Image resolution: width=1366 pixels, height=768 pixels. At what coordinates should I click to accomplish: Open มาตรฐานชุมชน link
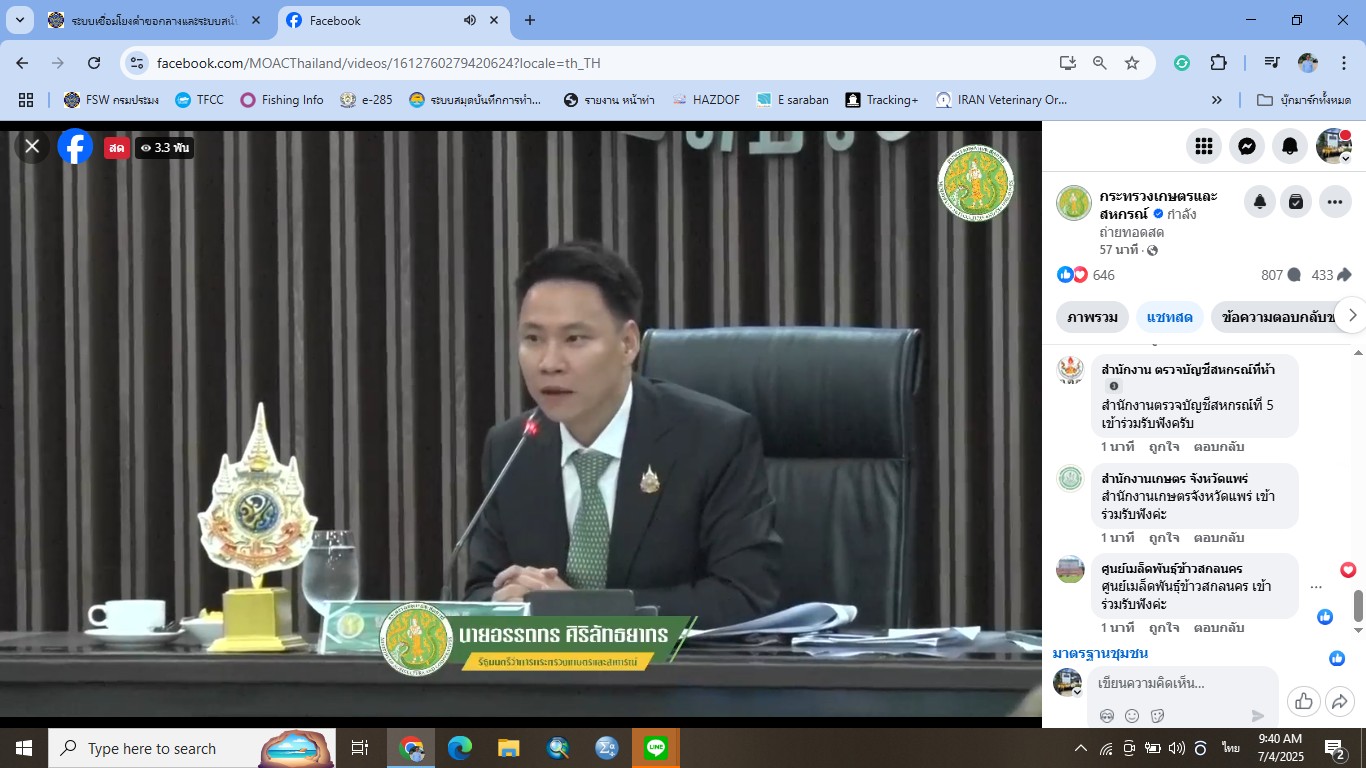coord(1100,653)
